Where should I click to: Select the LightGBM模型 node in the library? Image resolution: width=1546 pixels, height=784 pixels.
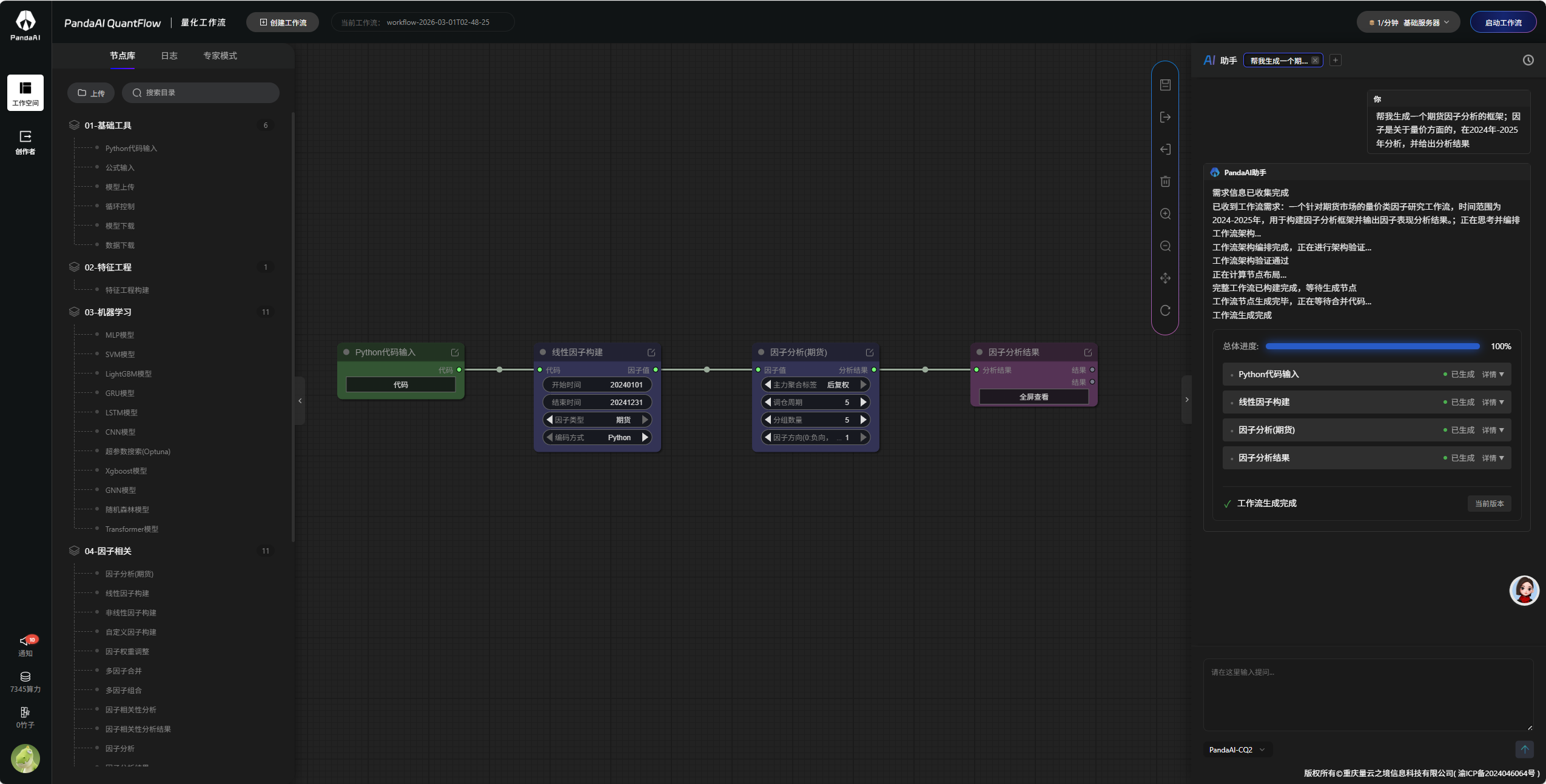(x=129, y=374)
